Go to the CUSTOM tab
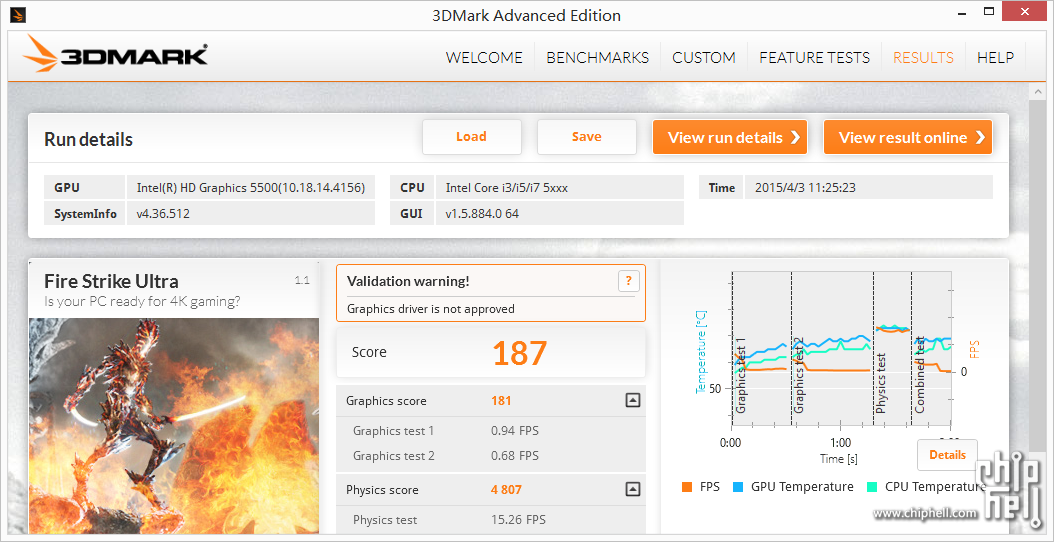The width and height of the screenshot is (1054, 542). pos(704,58)
